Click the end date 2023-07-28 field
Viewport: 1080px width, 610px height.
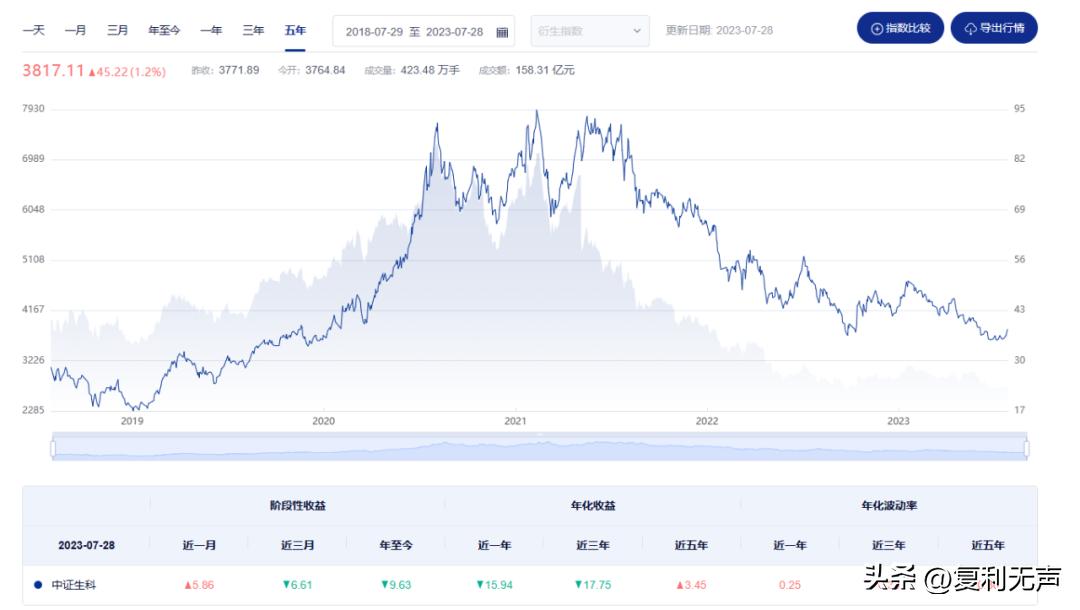point(454,32)
